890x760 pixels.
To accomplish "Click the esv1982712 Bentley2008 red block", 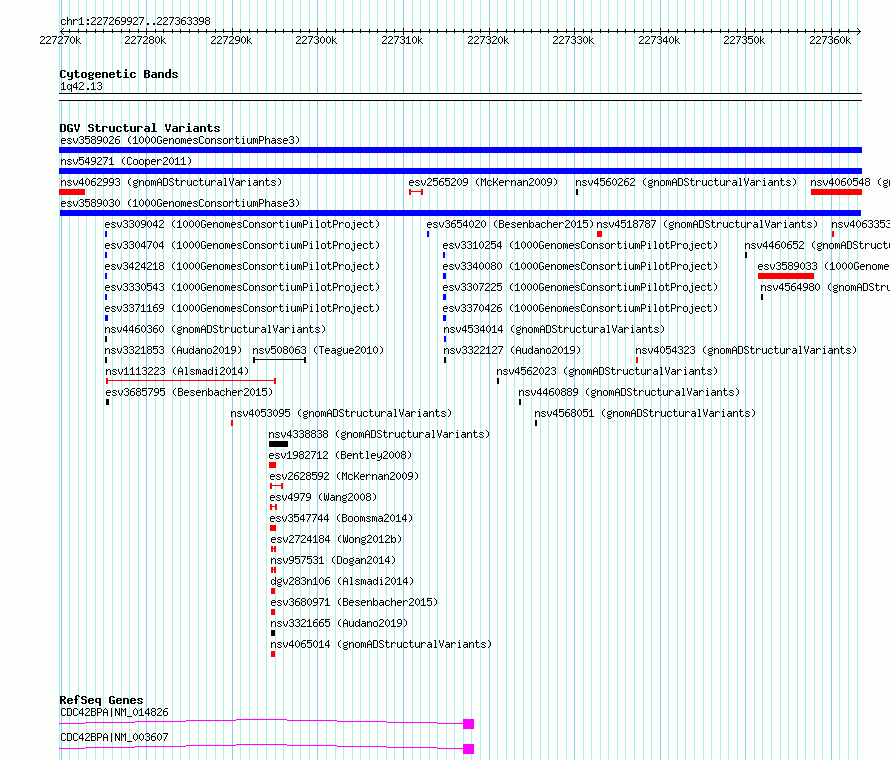I will (x=272, y=465).
